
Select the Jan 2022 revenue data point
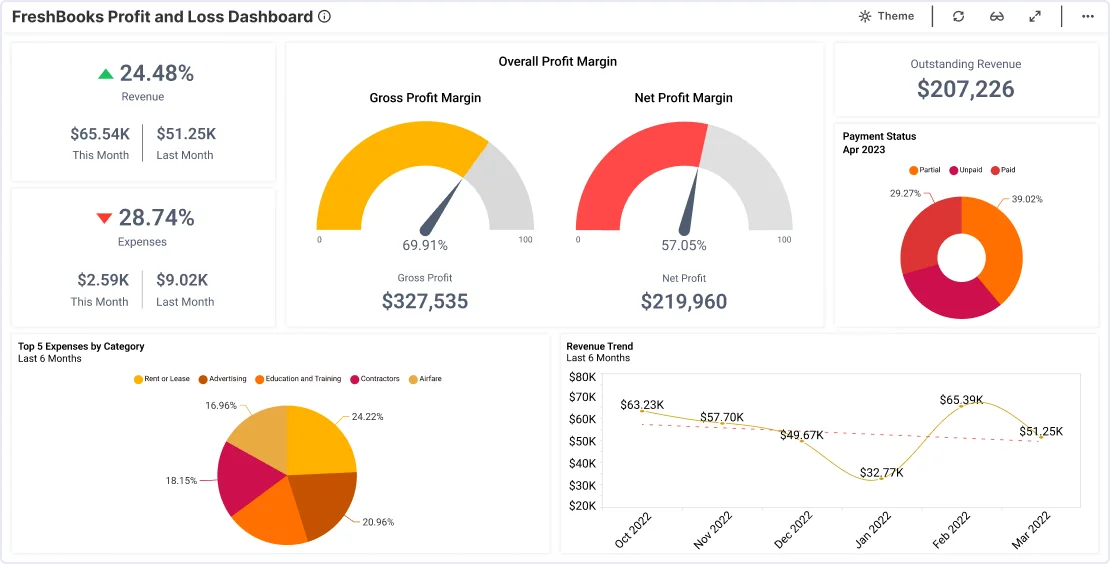880,479
